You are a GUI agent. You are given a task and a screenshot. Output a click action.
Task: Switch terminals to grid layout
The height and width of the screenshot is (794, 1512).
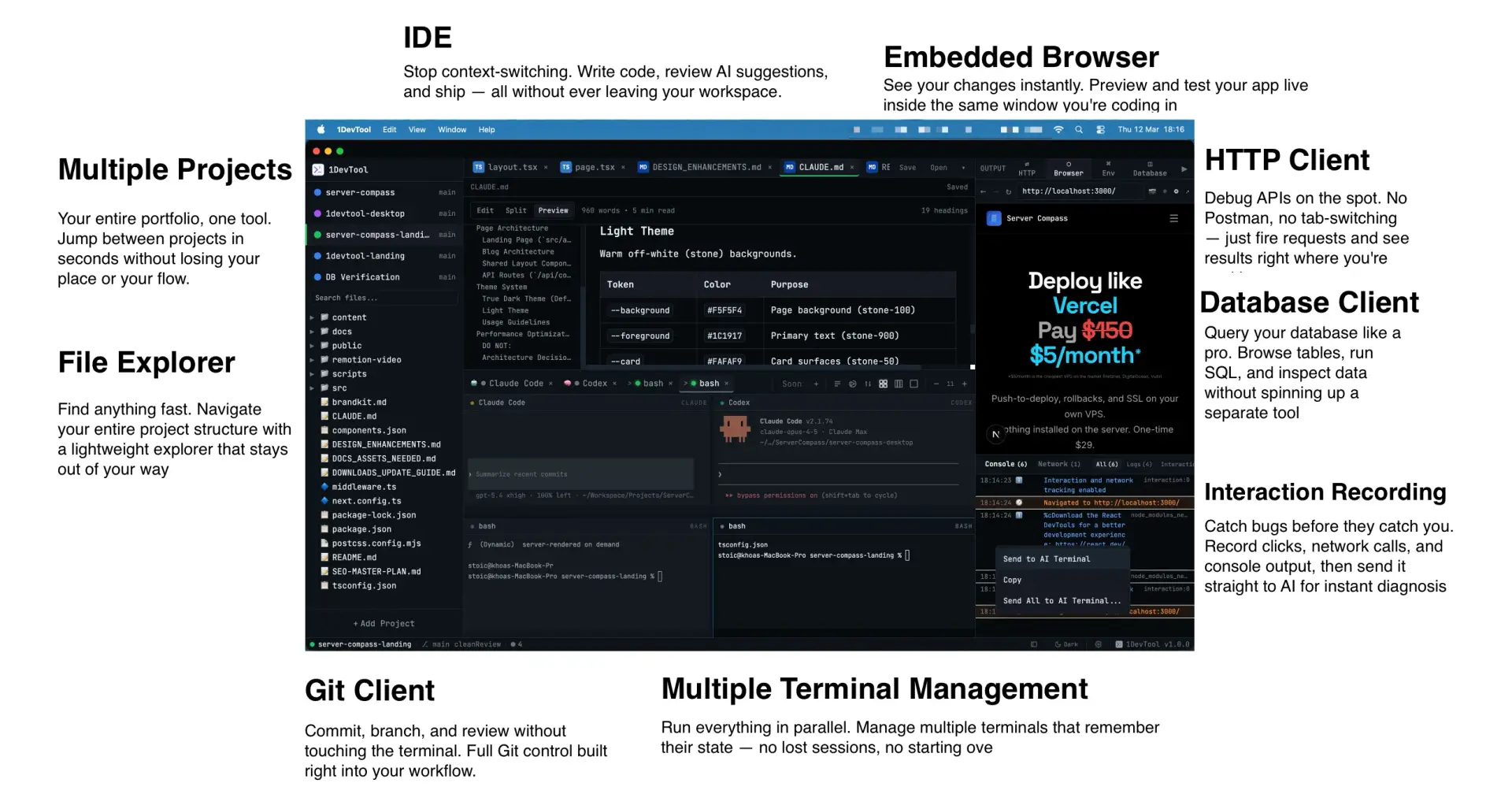coord(883,384)
